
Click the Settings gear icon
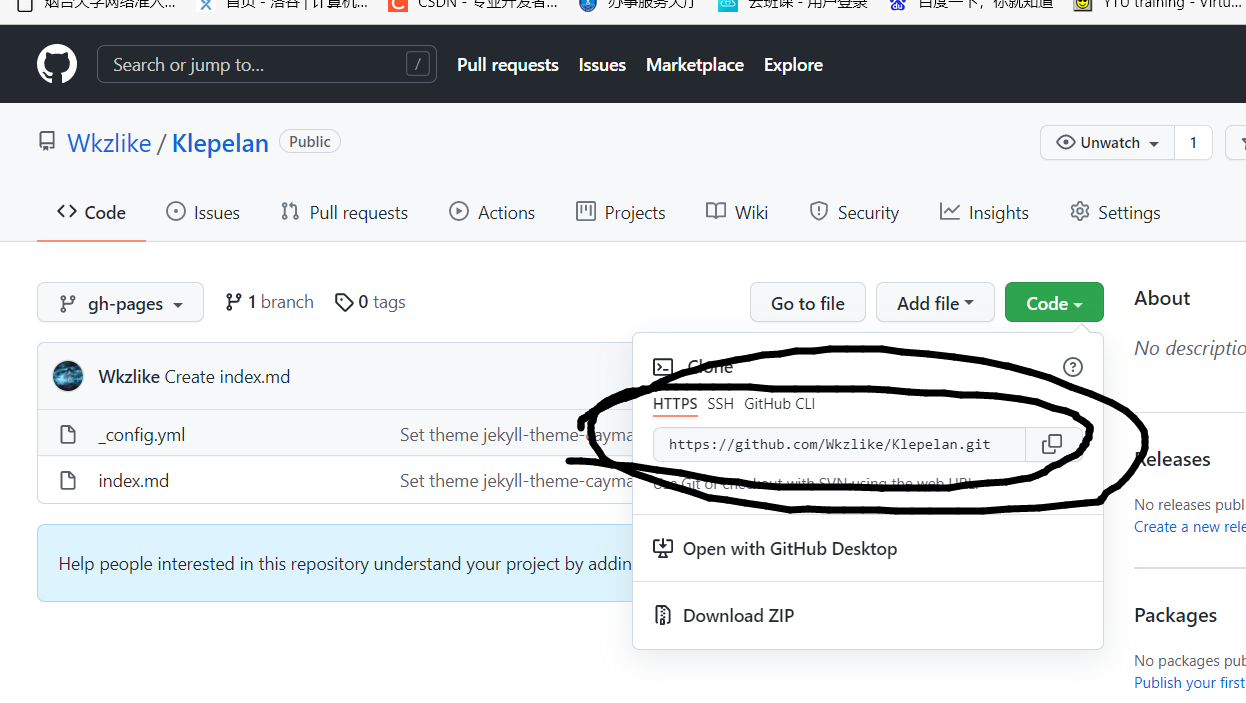[x=1079, y=211]
